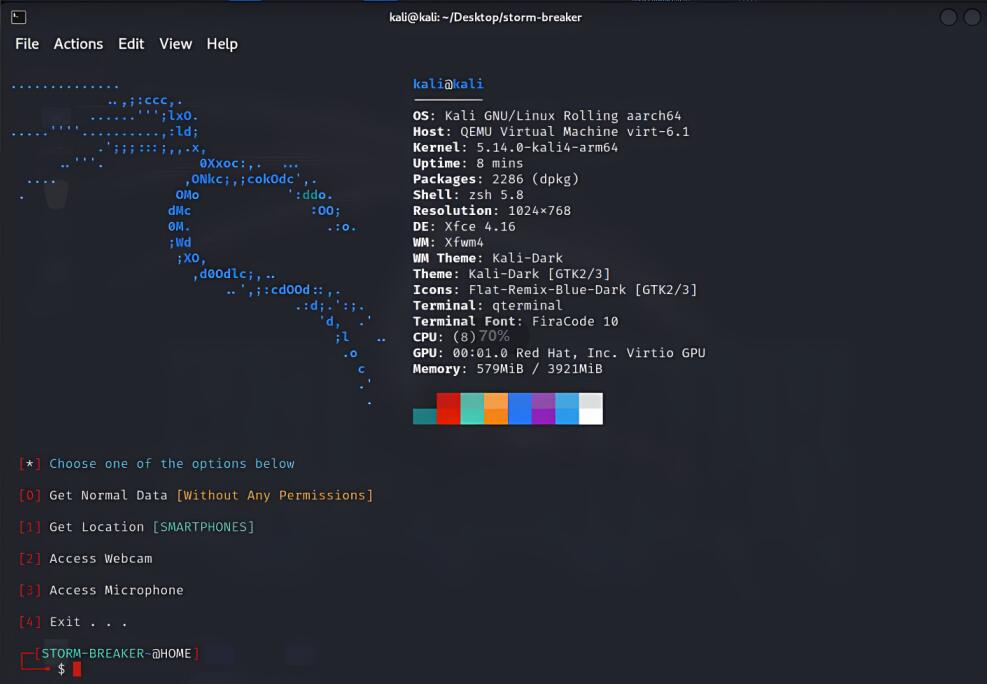This screenshot has height=684, width=987.
Task: Click the Packages: 2286 (dpkg) line
Action: (x=495, y=179)
